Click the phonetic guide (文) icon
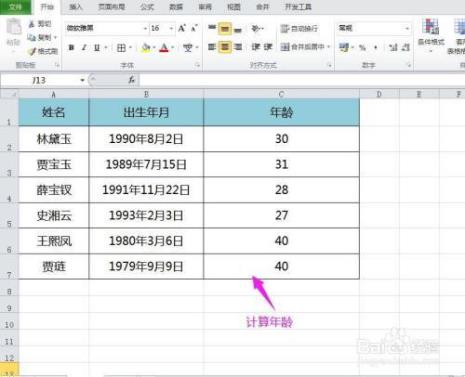The image size is (465, 377). click(188, 48)
